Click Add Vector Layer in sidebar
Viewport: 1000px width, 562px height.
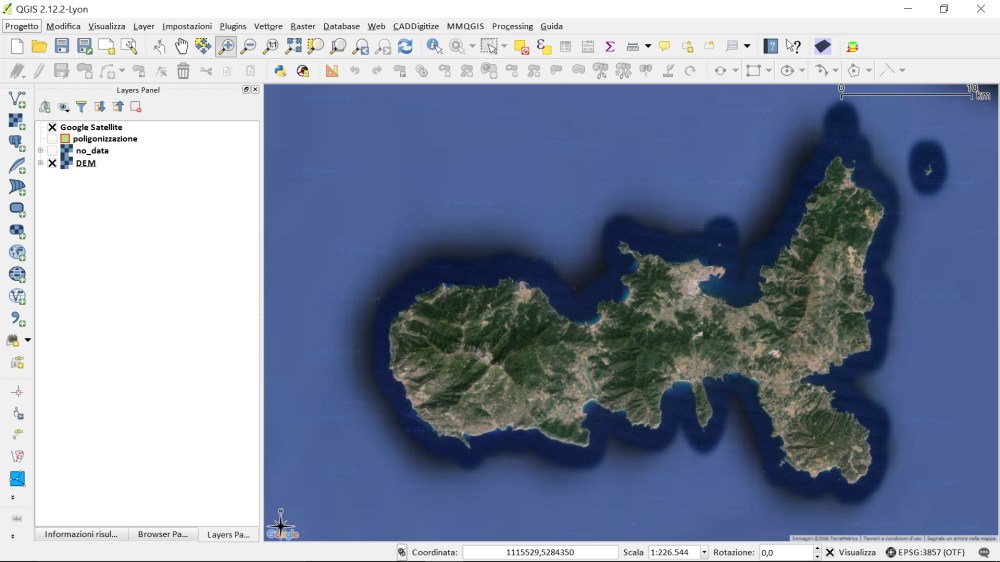click(17, 99)
